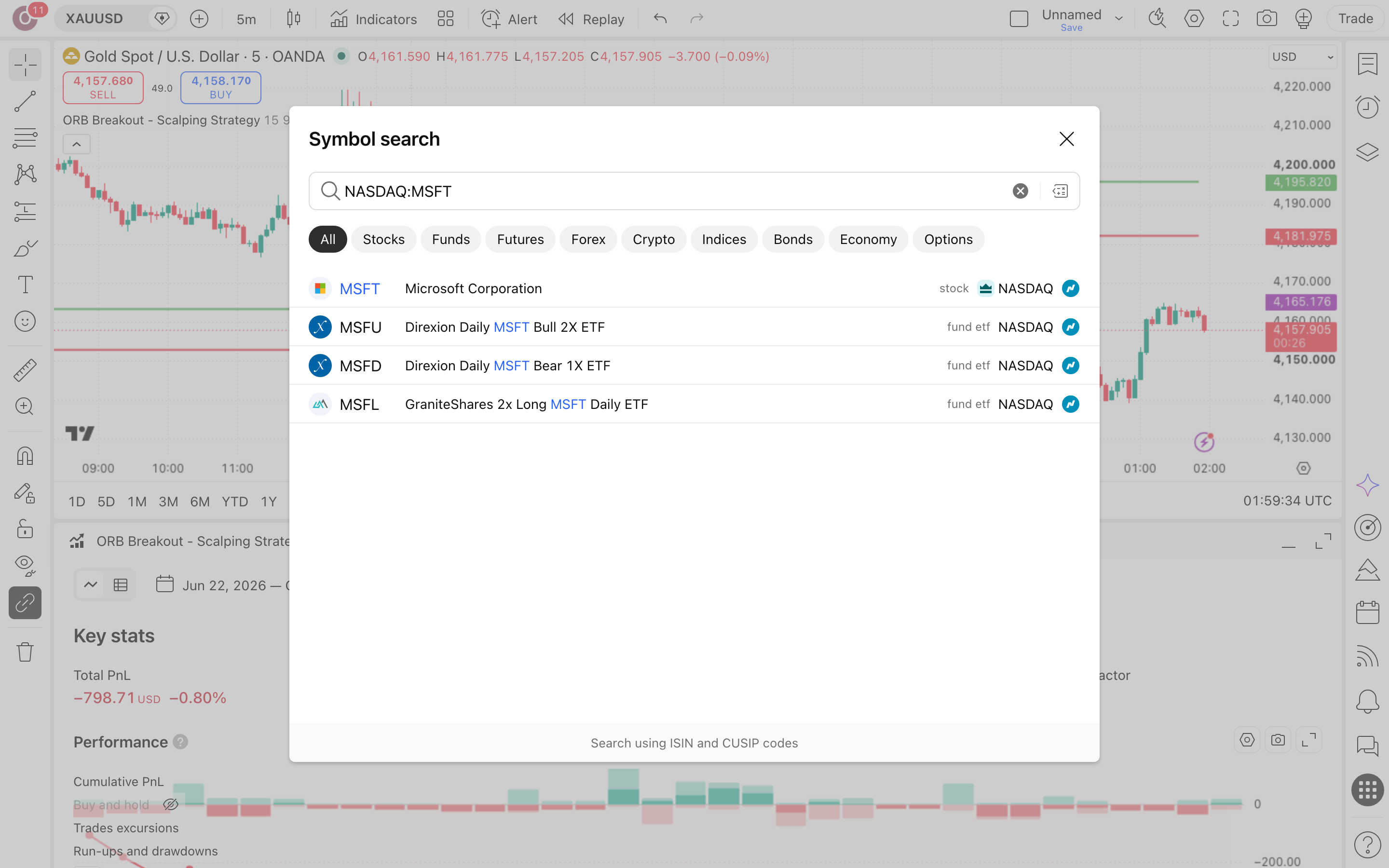The image size is (1389, 868).
Task: Take a chart snapshot with camera icon
Action: coord(1266,18)
